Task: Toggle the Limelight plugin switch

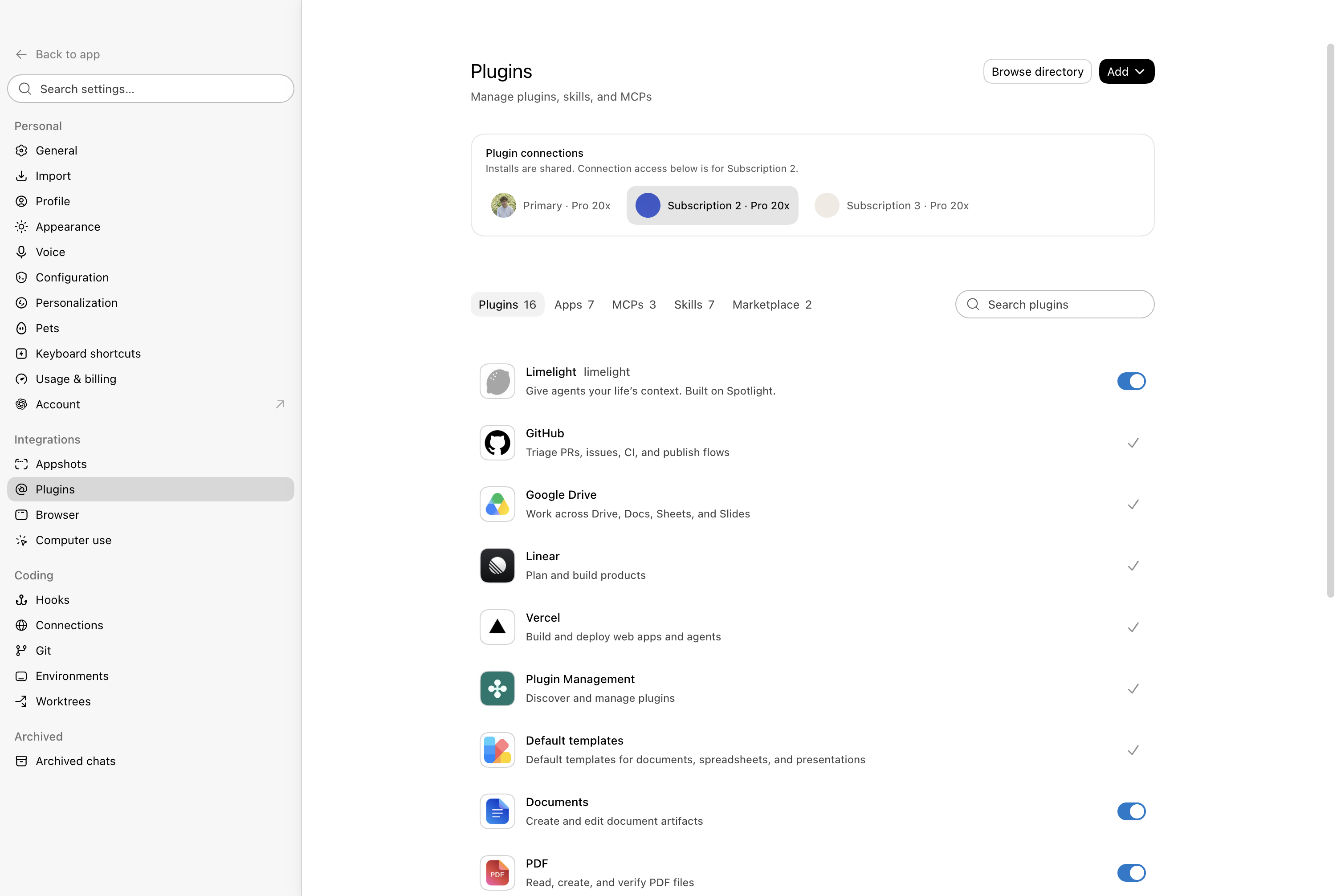Action: (1131, 381)
